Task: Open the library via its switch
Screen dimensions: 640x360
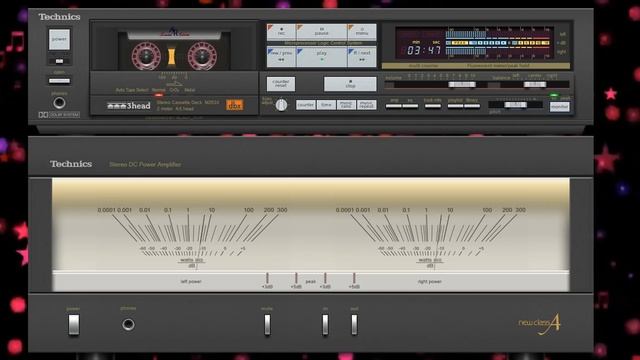Action: pyautogui.click(x=471, y=106)
